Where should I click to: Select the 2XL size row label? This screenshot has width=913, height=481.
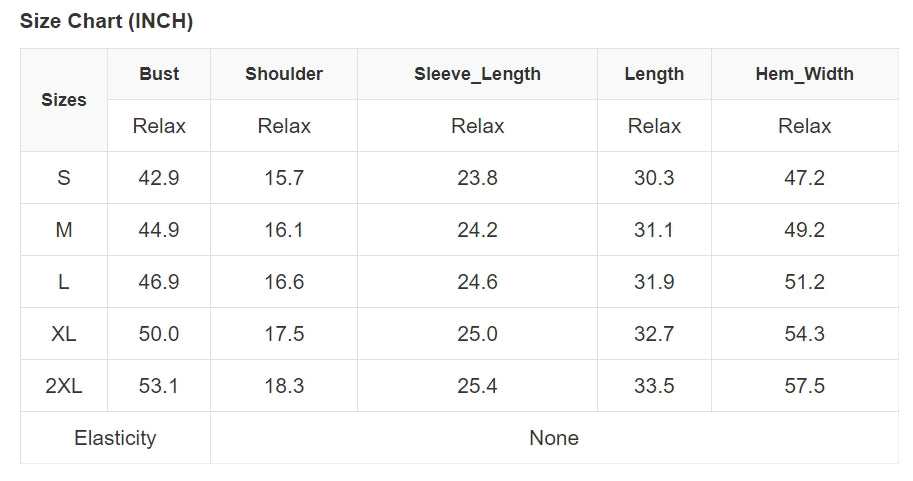point(64,386)
